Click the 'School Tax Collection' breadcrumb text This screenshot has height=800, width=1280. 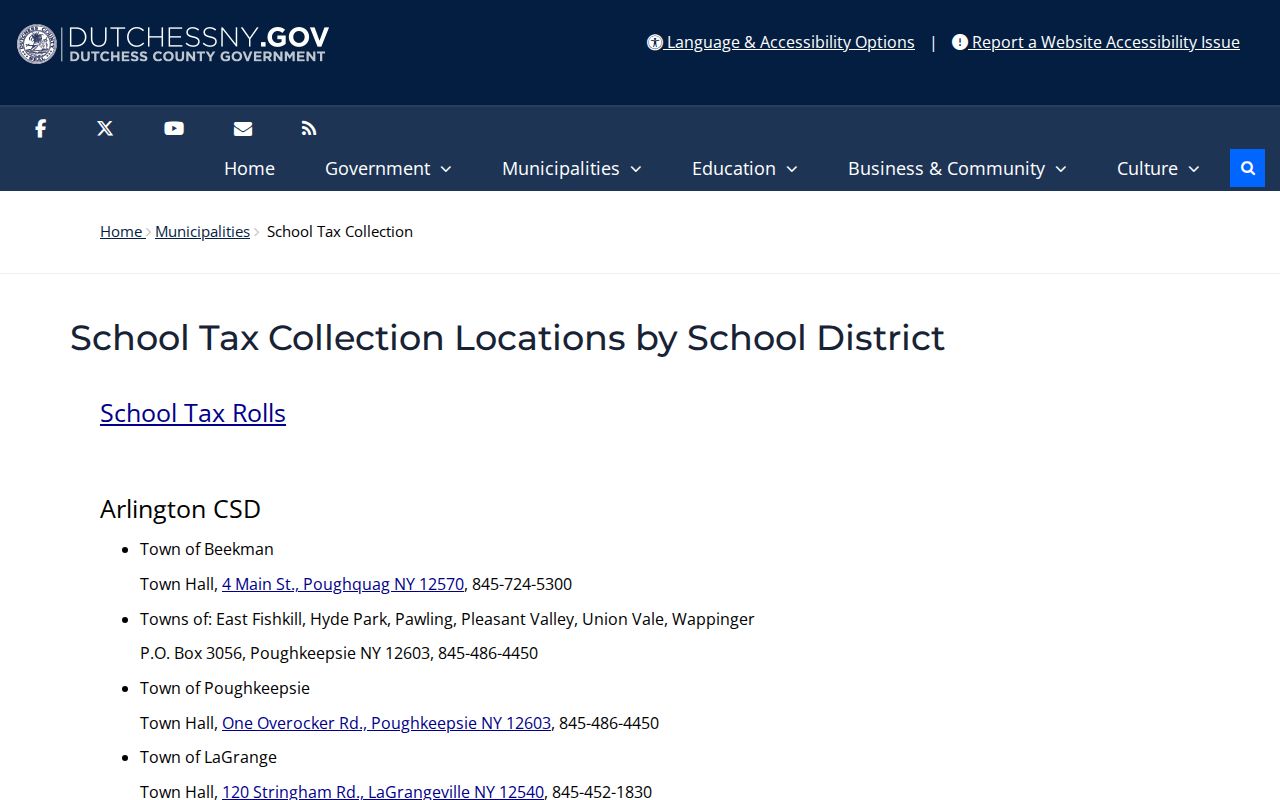click(340, 231)
